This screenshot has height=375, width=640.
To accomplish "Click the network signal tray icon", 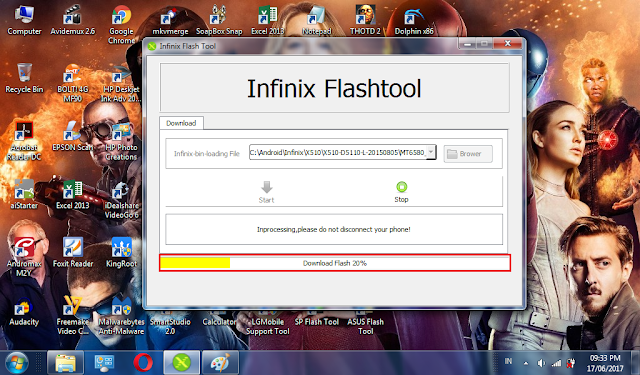I will click(x=556, y=363).
